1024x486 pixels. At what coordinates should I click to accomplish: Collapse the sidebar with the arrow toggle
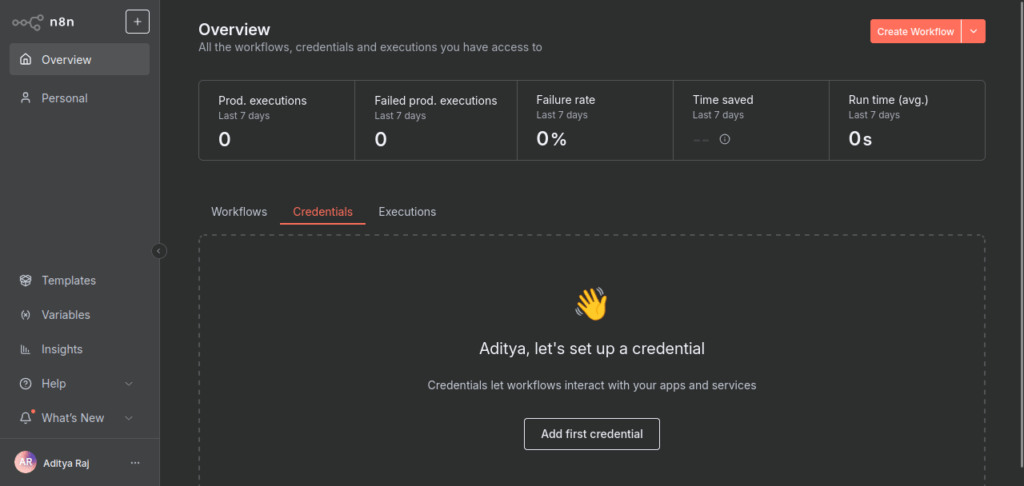pyautogui.click(x=159, y=251)
